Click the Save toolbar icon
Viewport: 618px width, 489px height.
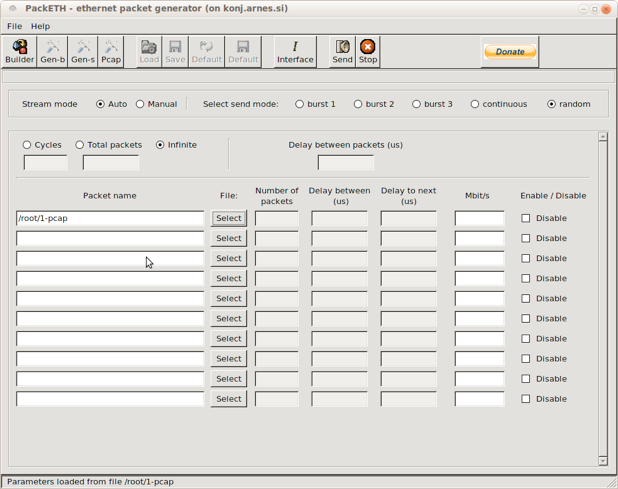(175, 52)
